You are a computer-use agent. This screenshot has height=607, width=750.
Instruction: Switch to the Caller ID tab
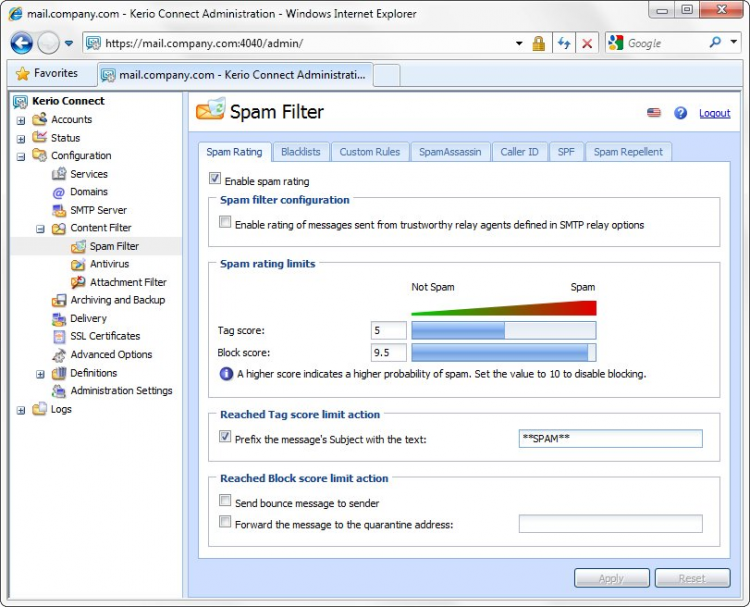pyautogui.click(x=519, y=152)
